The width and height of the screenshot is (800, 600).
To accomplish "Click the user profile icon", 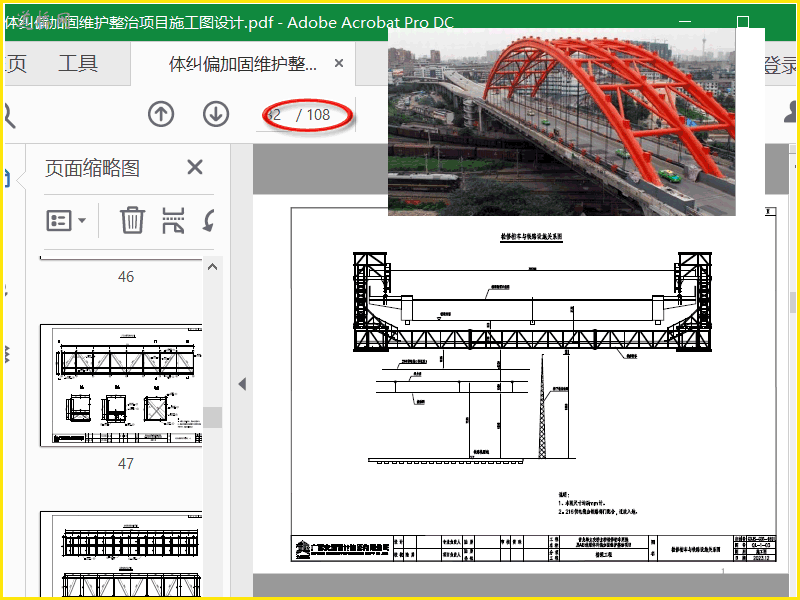I will point(791,112).
